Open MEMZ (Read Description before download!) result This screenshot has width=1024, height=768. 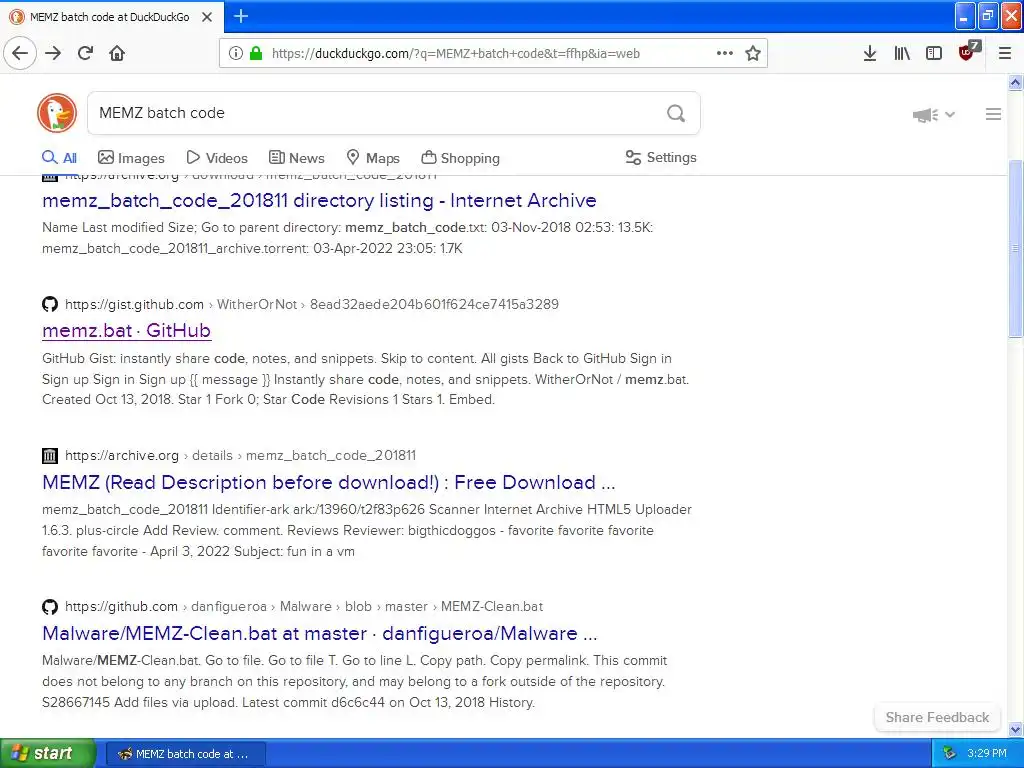328,483
